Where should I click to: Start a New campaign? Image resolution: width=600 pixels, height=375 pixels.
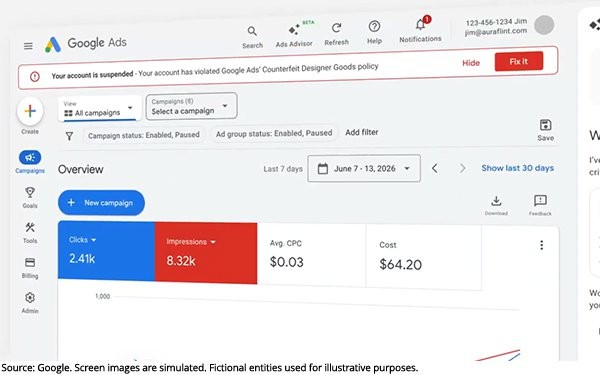pos(101,202)
